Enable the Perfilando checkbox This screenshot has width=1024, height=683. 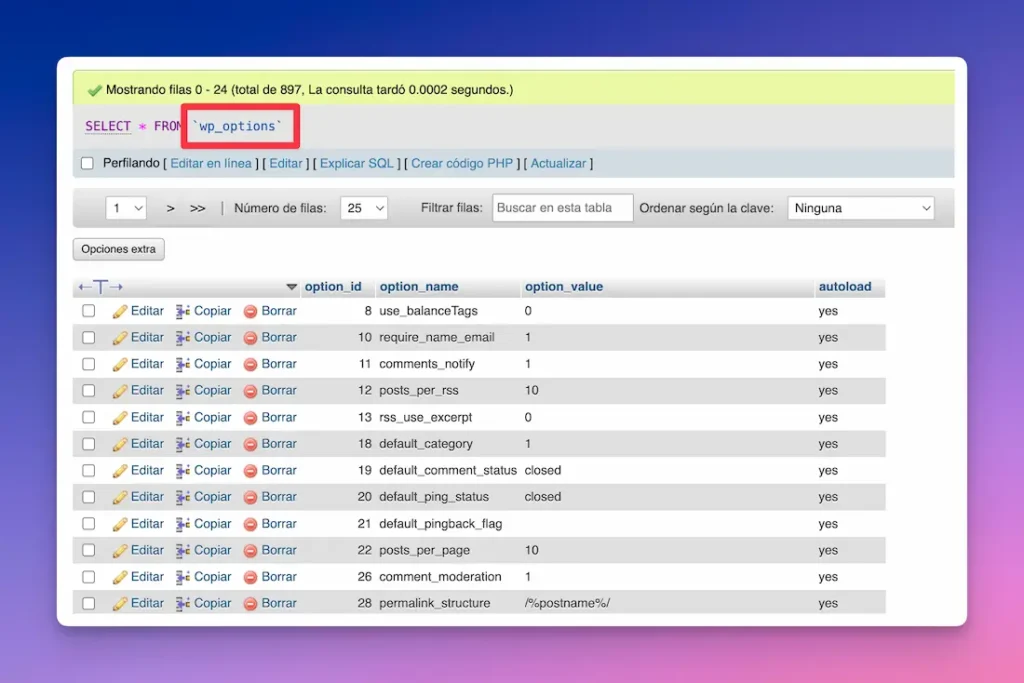(87, 162)
